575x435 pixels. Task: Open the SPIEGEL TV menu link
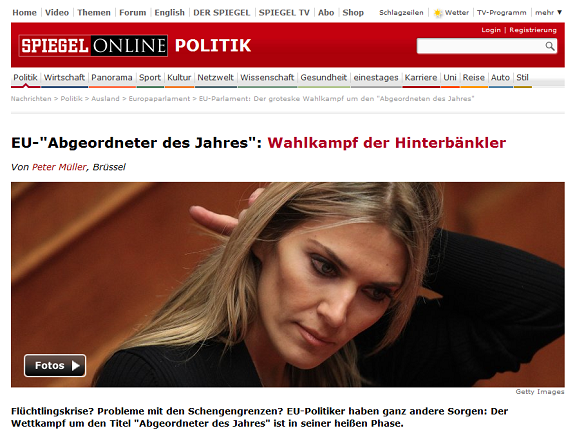pos(284,12)
